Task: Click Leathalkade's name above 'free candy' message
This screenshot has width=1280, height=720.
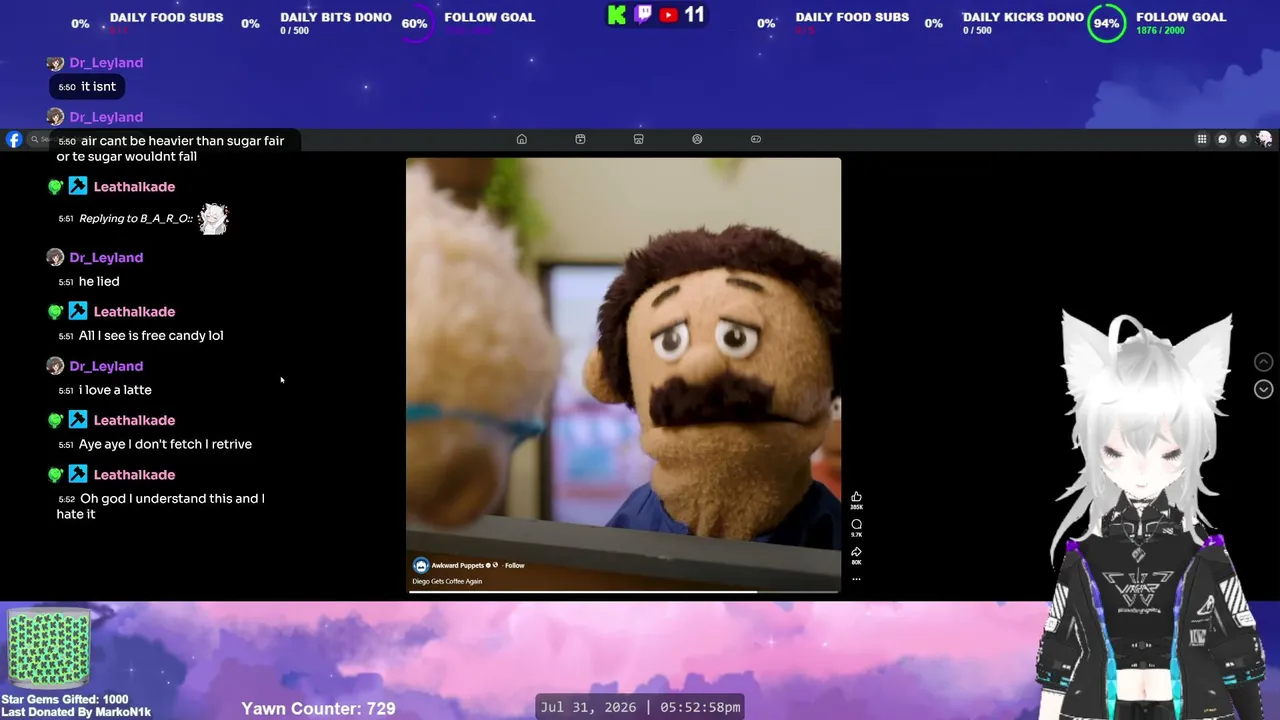Action: 134,311
